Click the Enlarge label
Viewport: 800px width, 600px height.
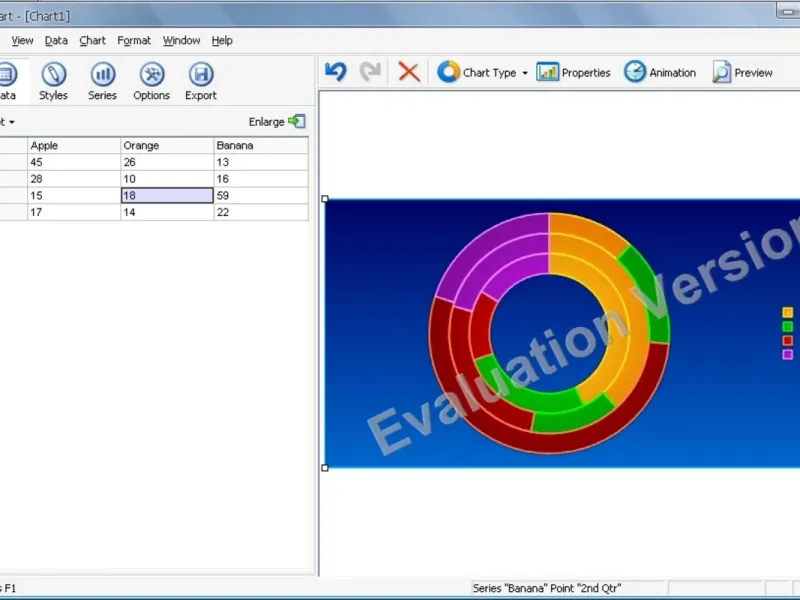266,122
